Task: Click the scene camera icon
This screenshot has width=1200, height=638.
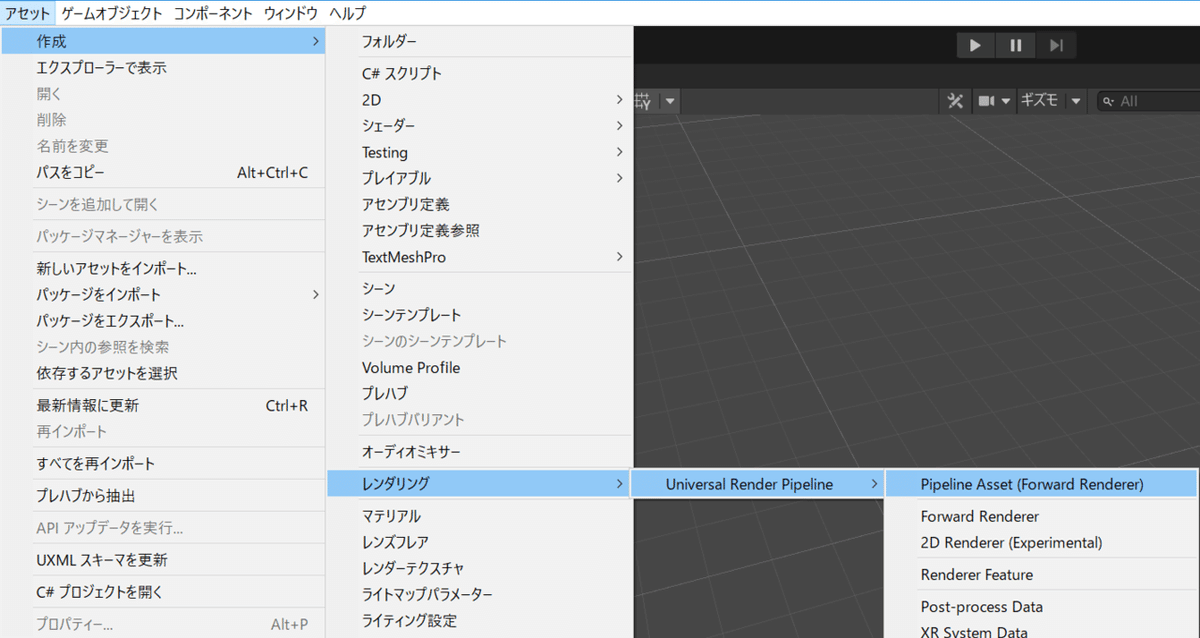Action: click(986, 101)
